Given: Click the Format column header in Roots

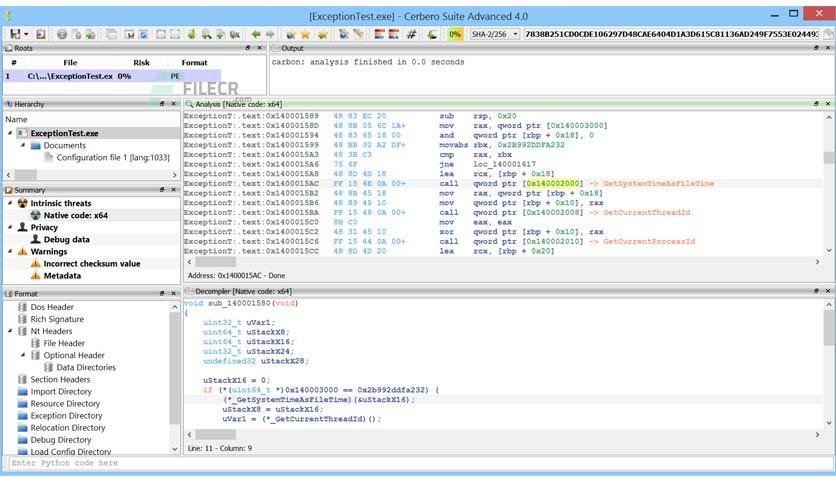Looking at the screenshot, I should [x=194, y=62].
